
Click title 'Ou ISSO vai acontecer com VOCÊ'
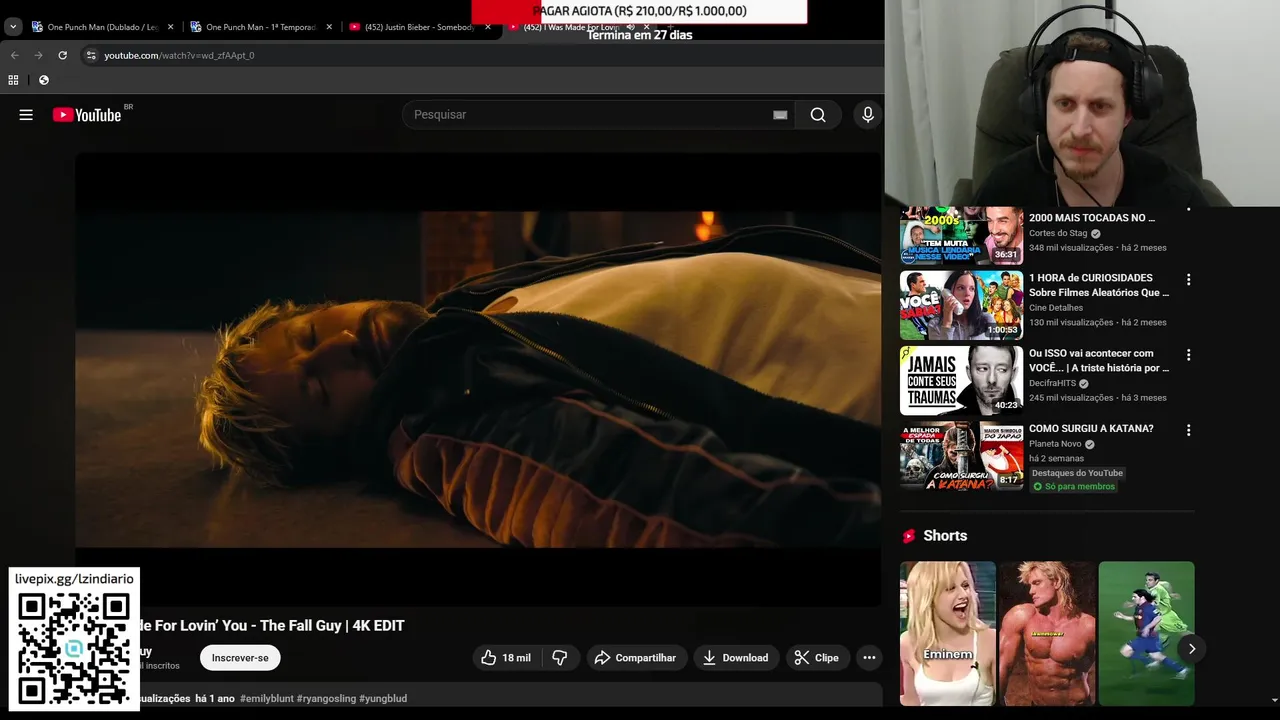[1099, 360]
